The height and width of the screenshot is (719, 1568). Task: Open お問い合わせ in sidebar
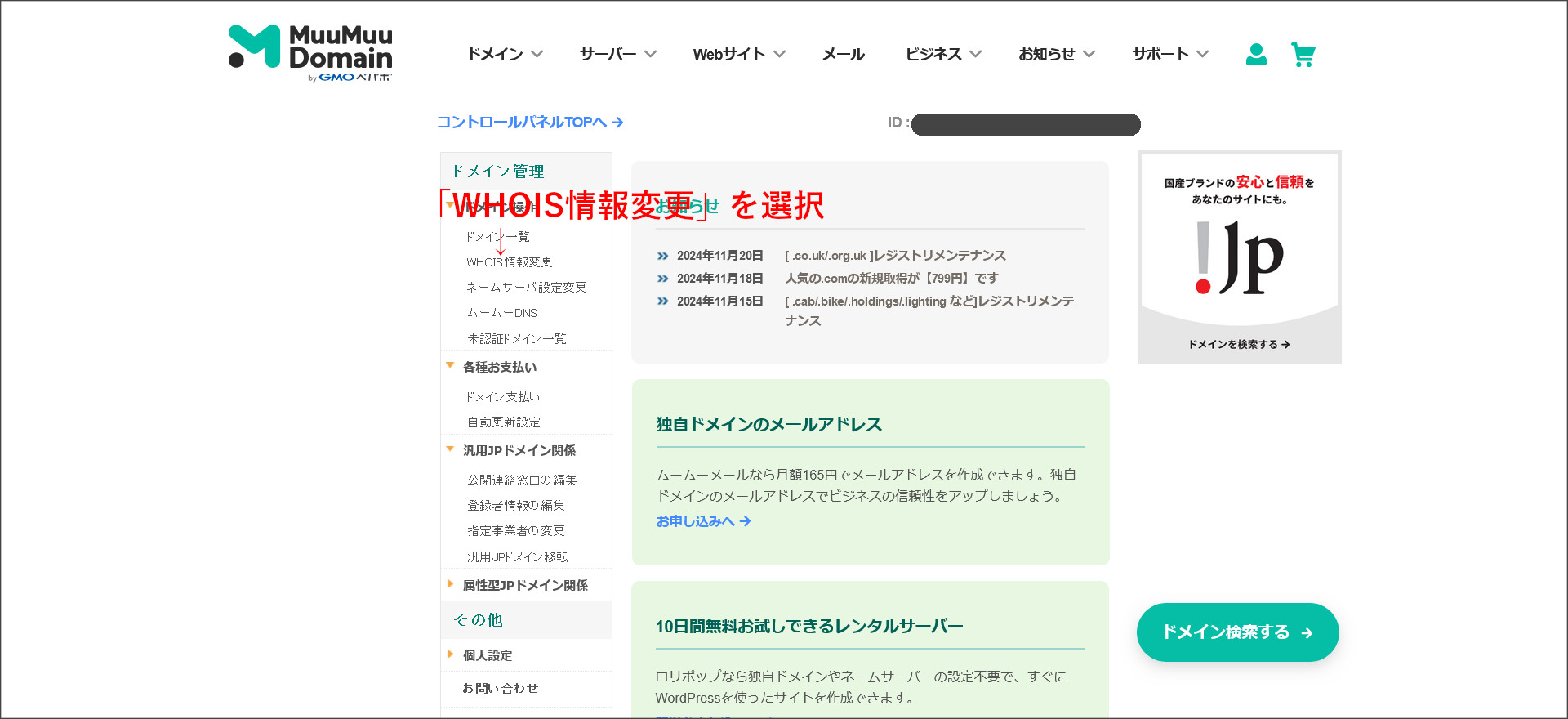pos(501,688)
